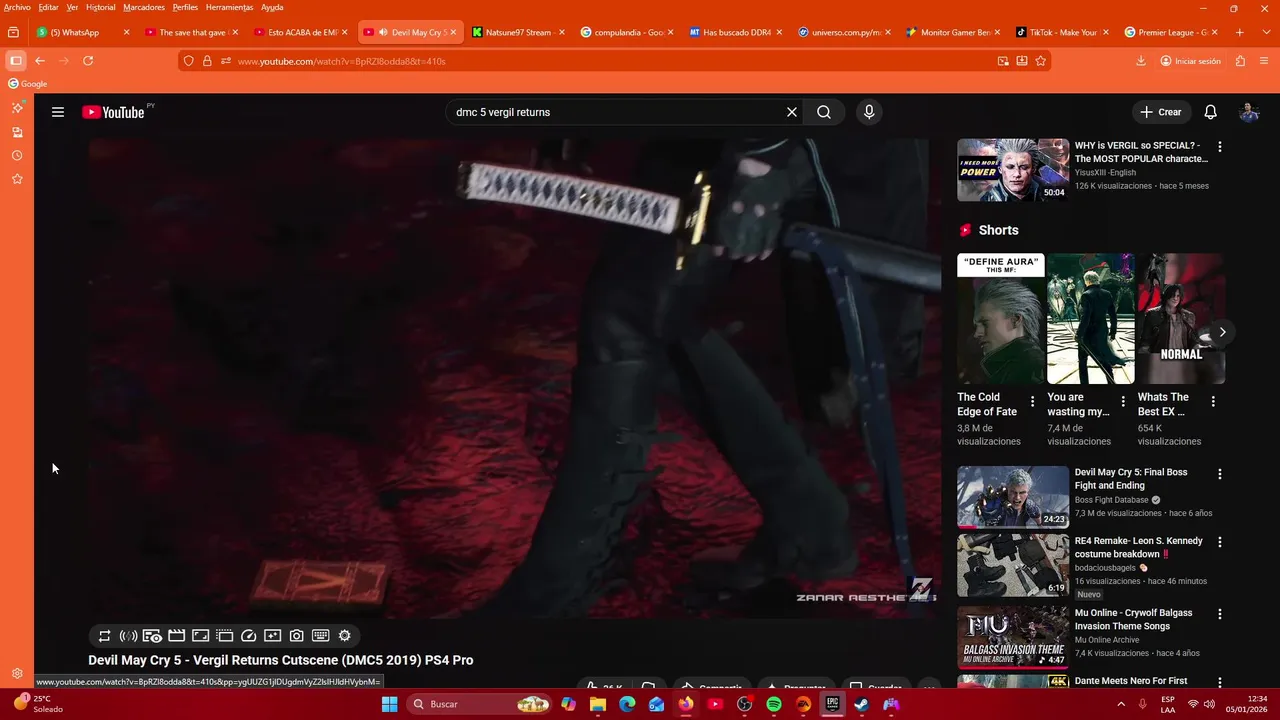Open the notifications bell

click(x=1210, y=112)
